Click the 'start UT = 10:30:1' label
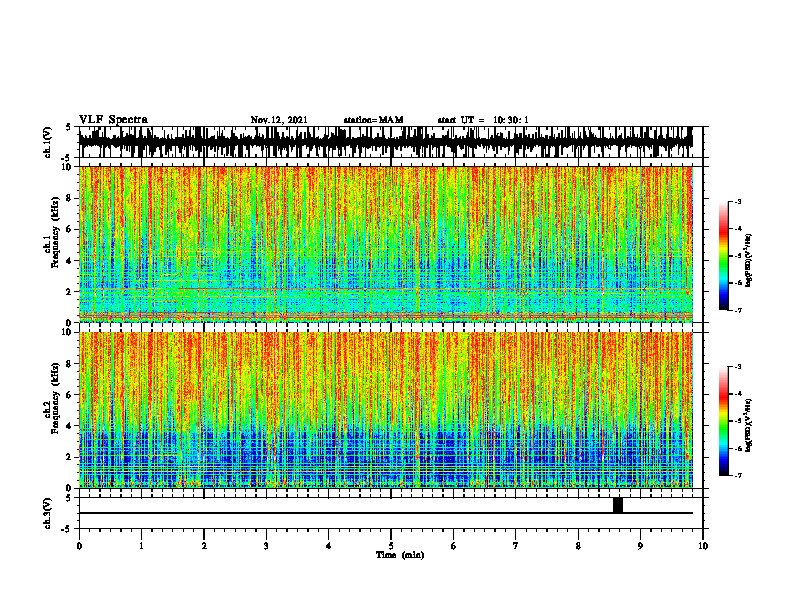Viewport: 792px width, 612px height. (483, 120)
